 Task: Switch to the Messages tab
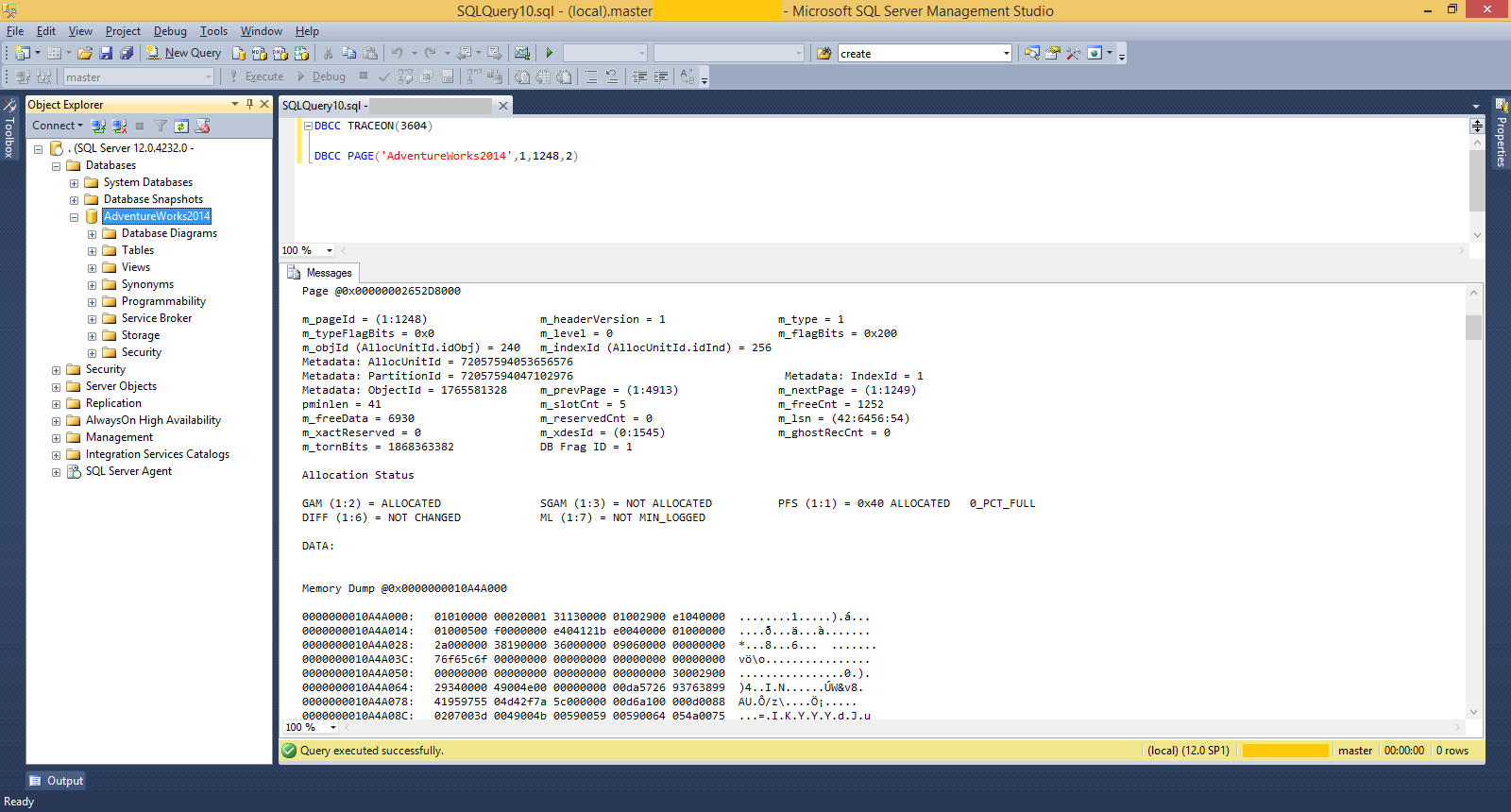[320, 273]
